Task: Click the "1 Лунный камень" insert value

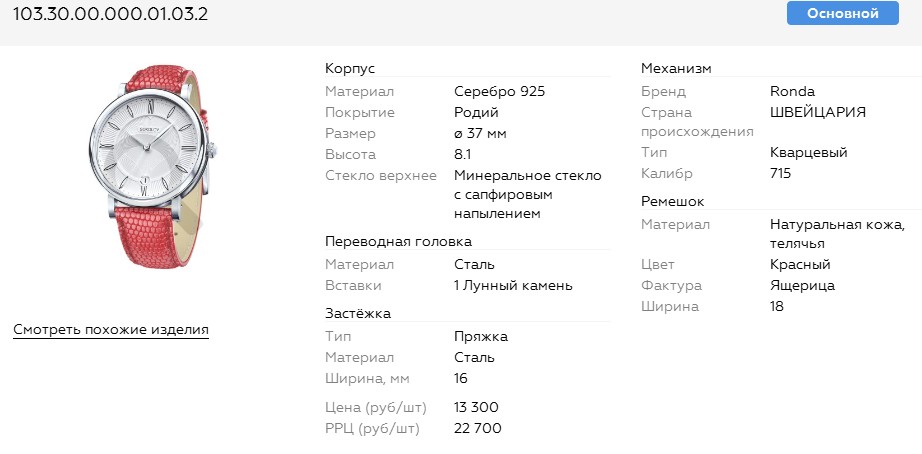Action: (x=513, y=286)
